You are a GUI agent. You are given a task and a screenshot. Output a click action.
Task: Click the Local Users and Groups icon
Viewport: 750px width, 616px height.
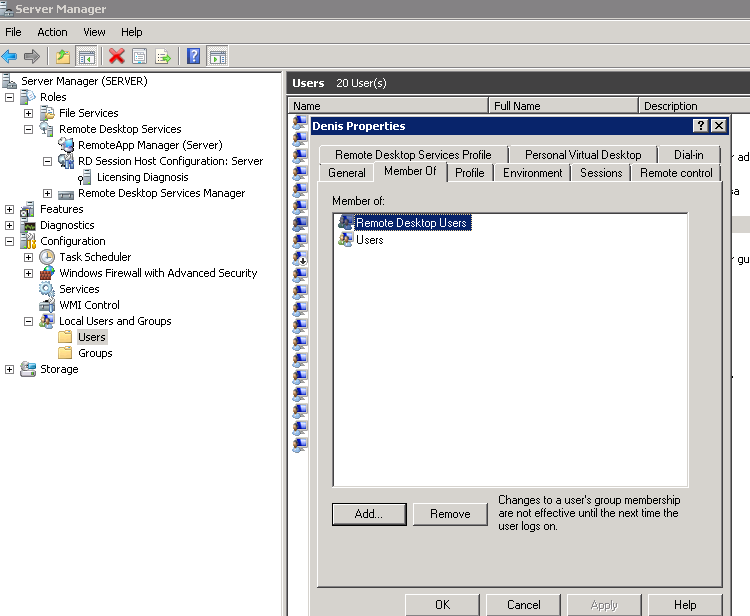47,321
